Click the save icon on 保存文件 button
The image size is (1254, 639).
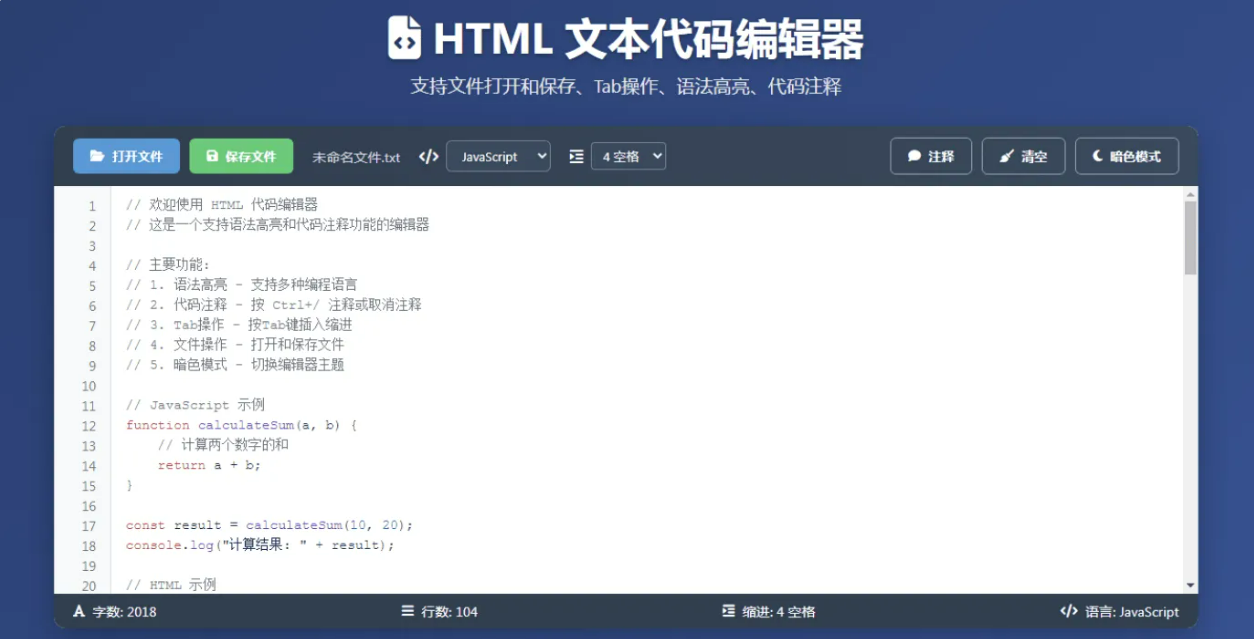(x=214, y=156)
